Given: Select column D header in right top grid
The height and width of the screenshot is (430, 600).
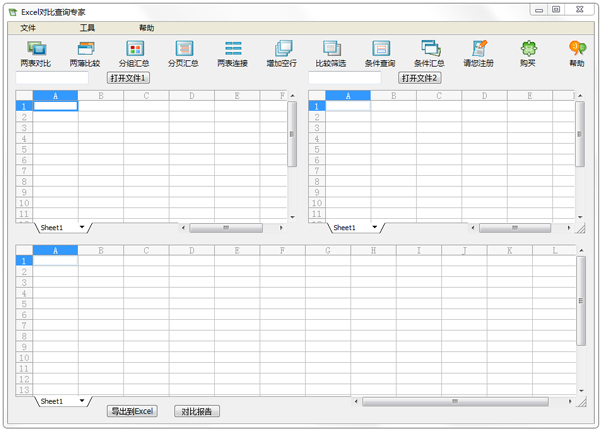Looking at the screenshot, I should 484,96.
